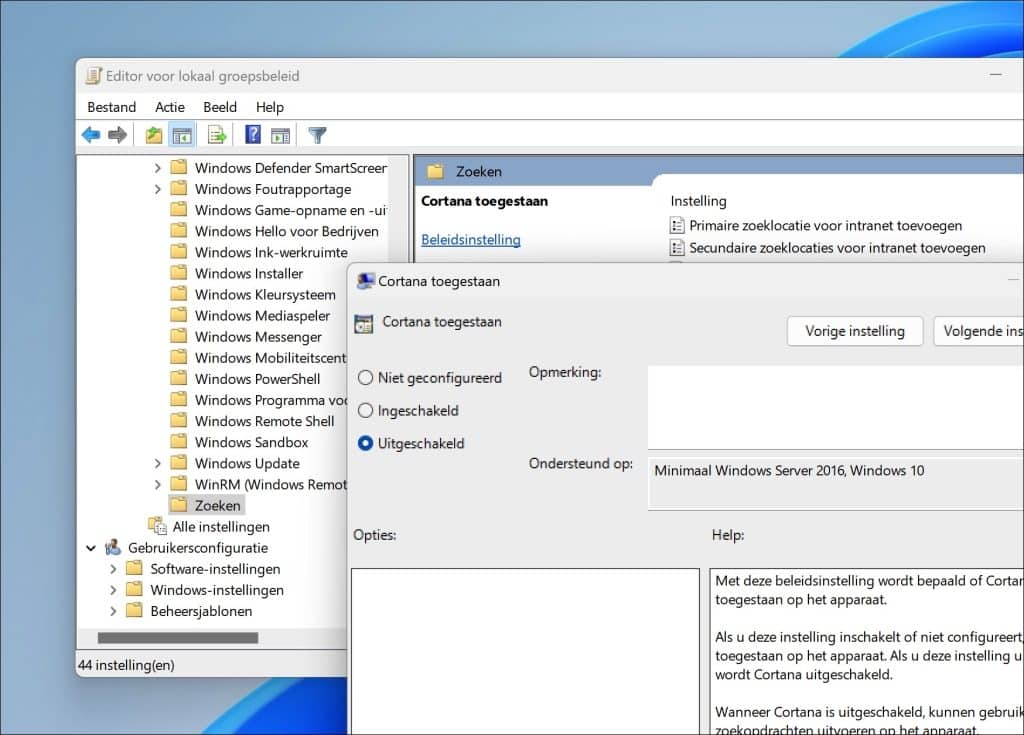Click the icon of Primaire zoeklocatie setting
Image resolution: width=1024 pixels, height=735 pixels.
[677, 225]
